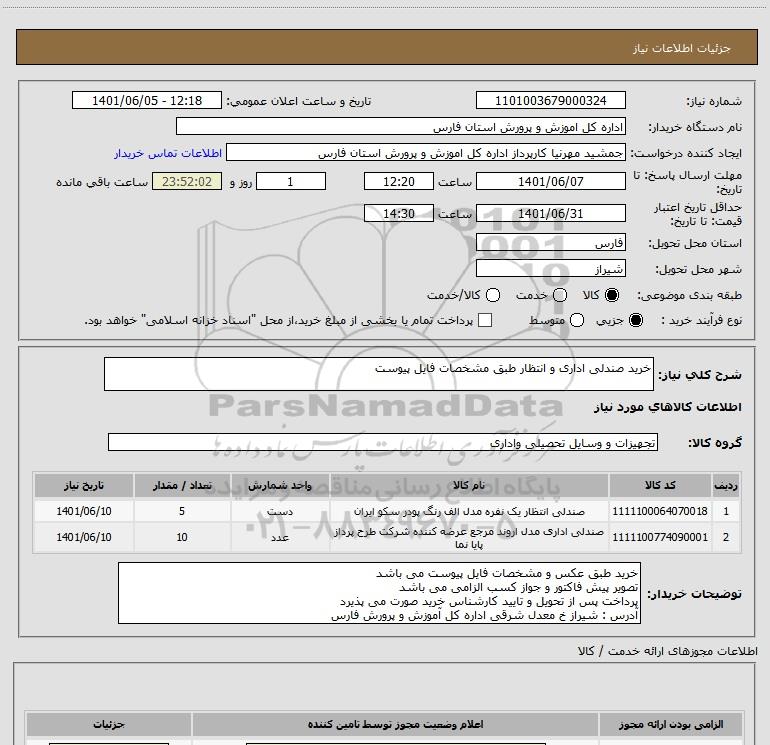The width and height of the screenshot is (770, 745).
Task: Click the صندلی اداری مدل اروند item name
Action: point(469,538)
